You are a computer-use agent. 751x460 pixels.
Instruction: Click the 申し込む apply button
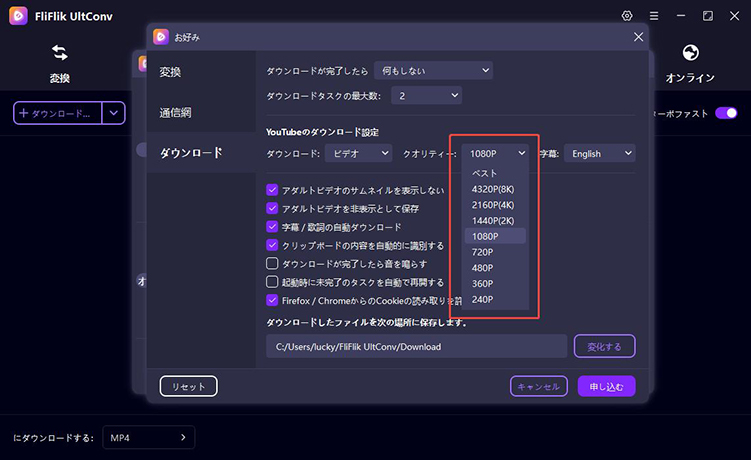(x=606, y=386)
